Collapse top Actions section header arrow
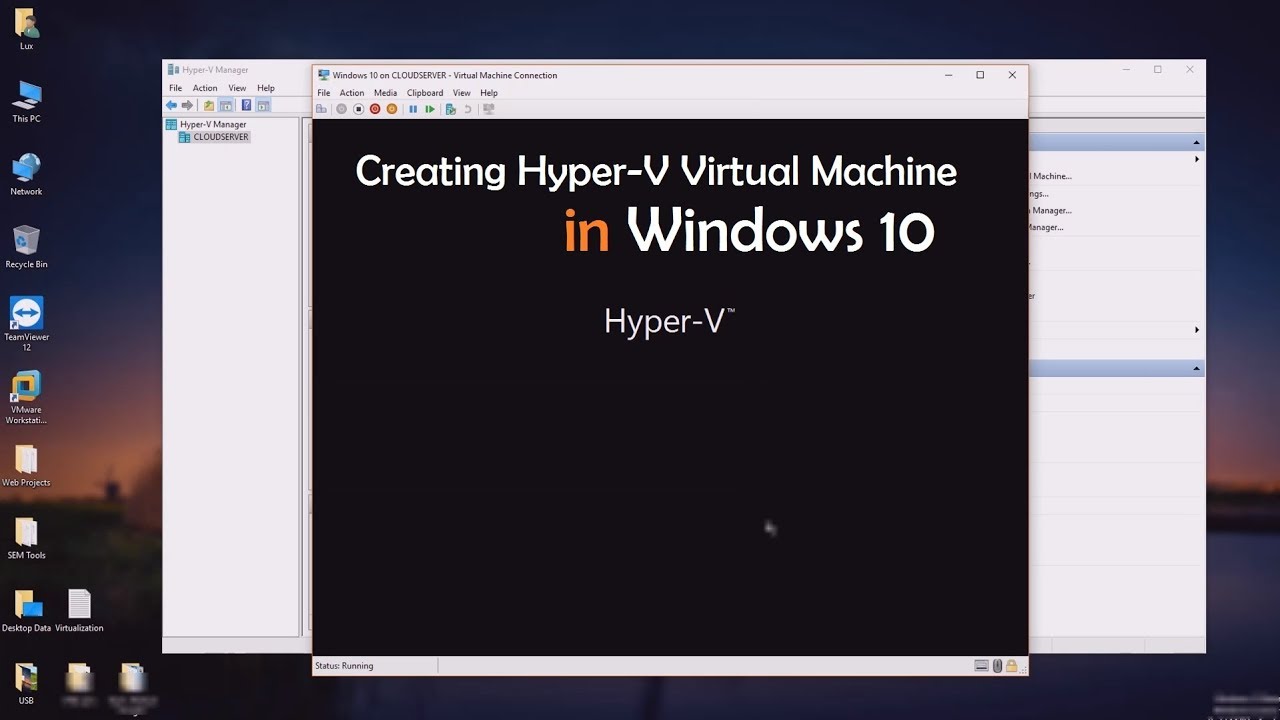This screenshot has width=1280, height=720. [x=1196, y=143]
